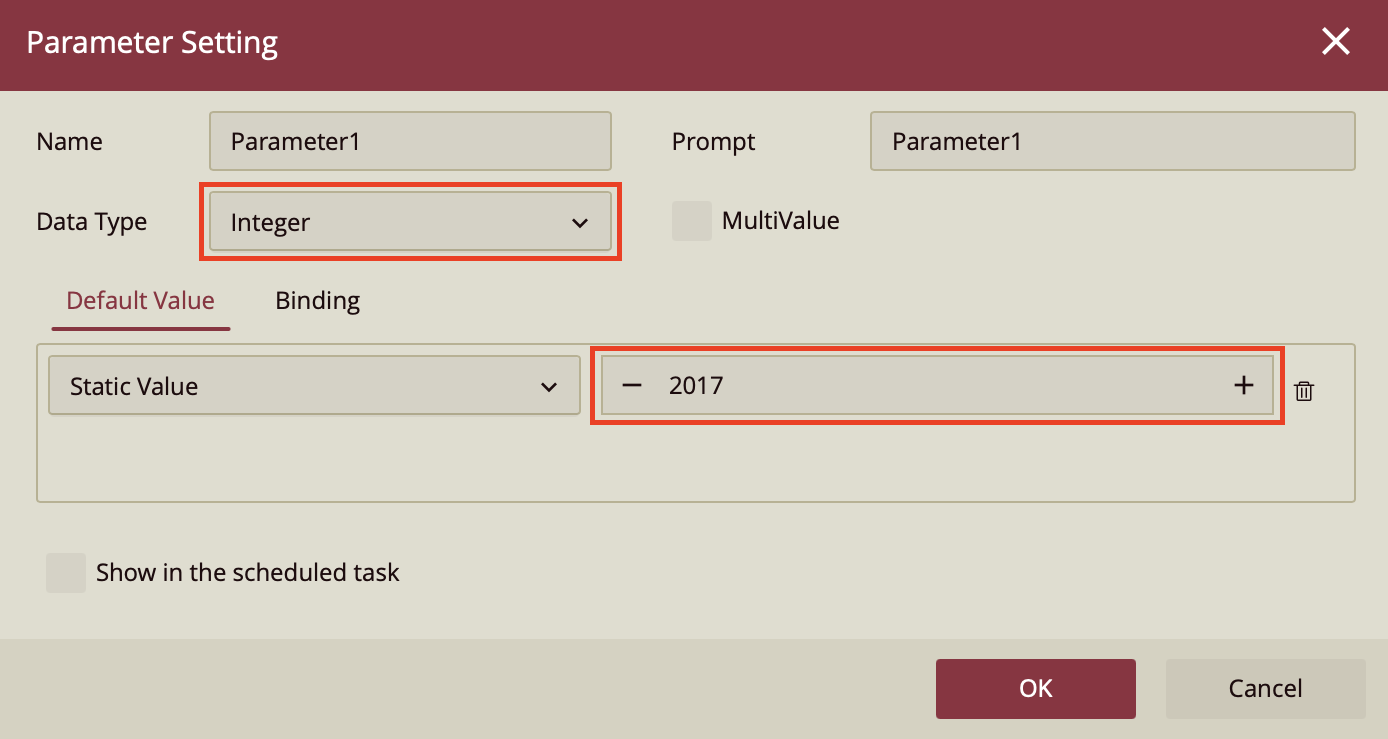Click the dialog title Parameter Setting
This screenshot has width=1388, height=739.
[151, 42]
